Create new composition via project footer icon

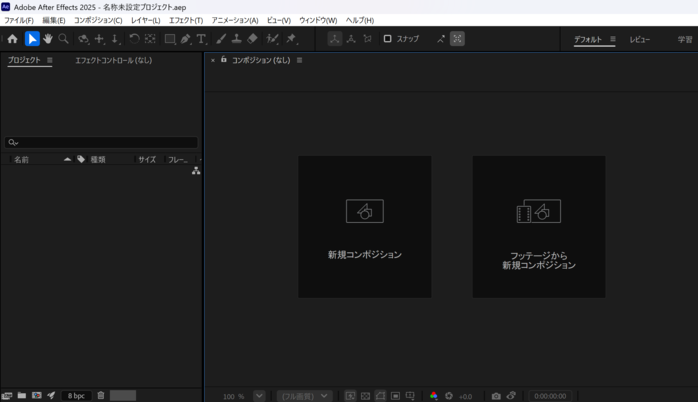point(37,395)
